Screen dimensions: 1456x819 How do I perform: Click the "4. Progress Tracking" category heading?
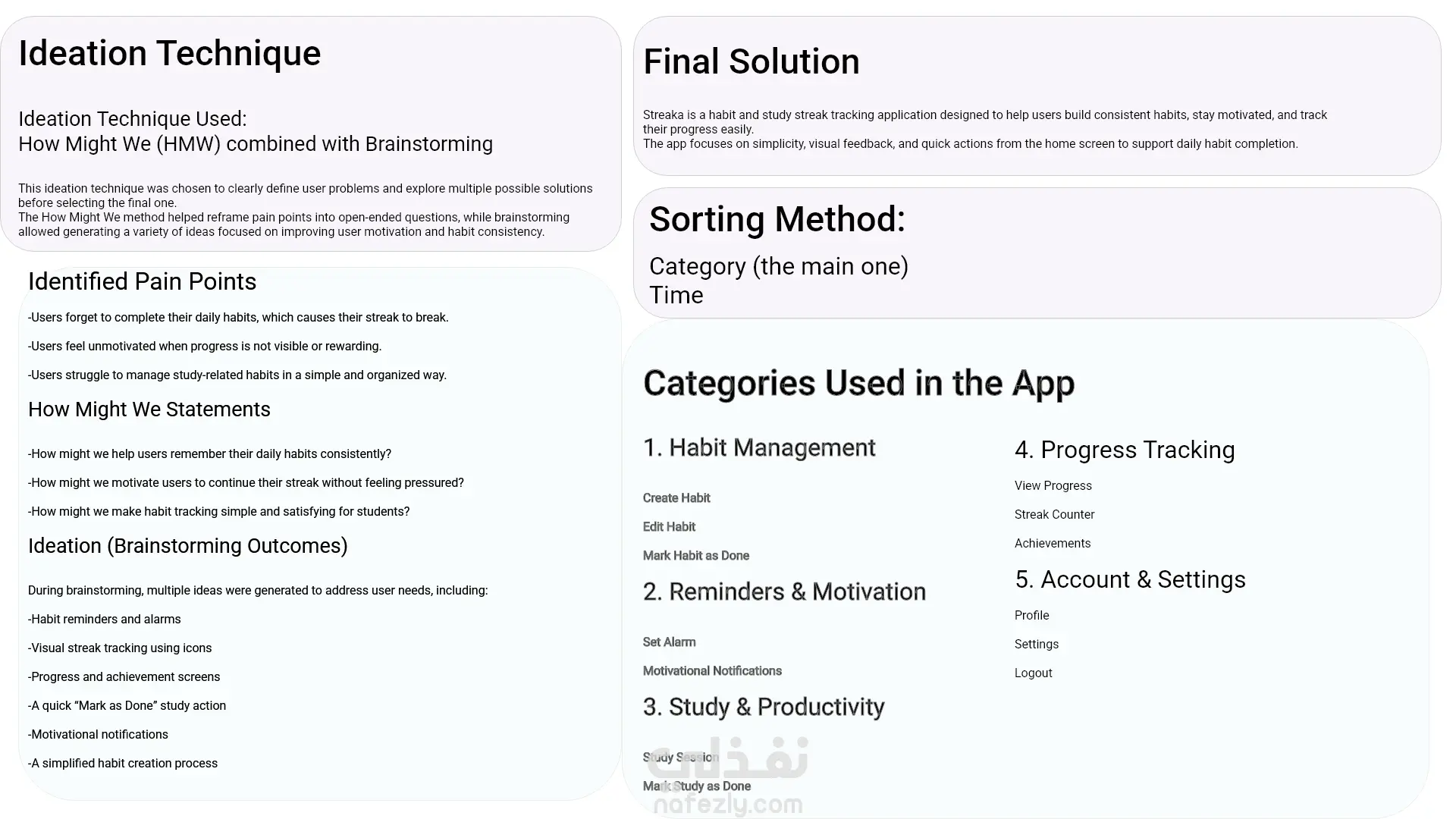click(x=1124, y=450)
